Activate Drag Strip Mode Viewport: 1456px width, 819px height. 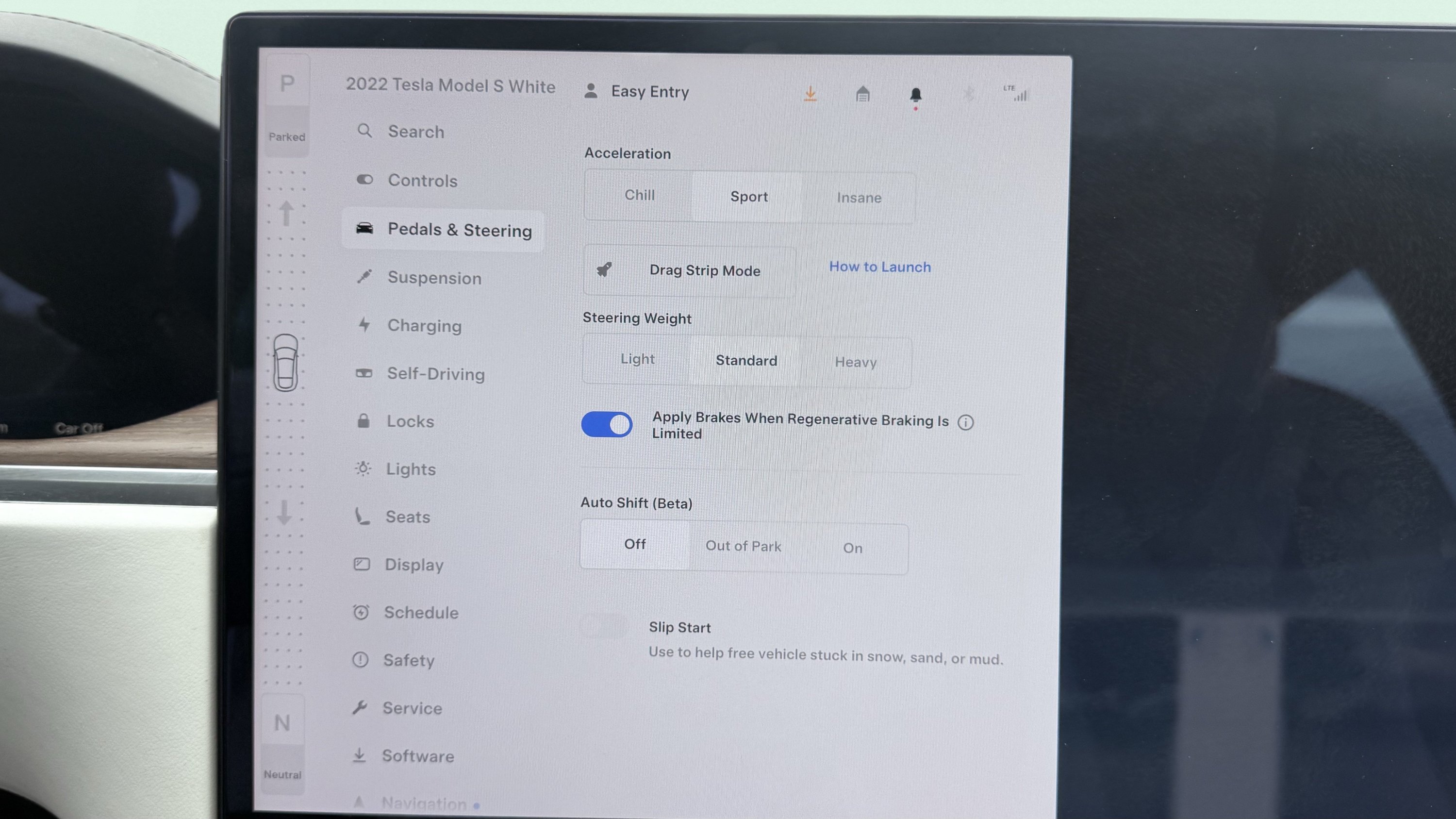[690, 270]
